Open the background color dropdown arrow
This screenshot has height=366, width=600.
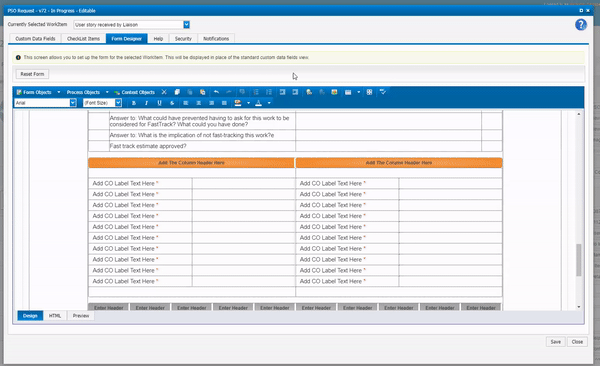pyautogui.click(x=248, y=103)
